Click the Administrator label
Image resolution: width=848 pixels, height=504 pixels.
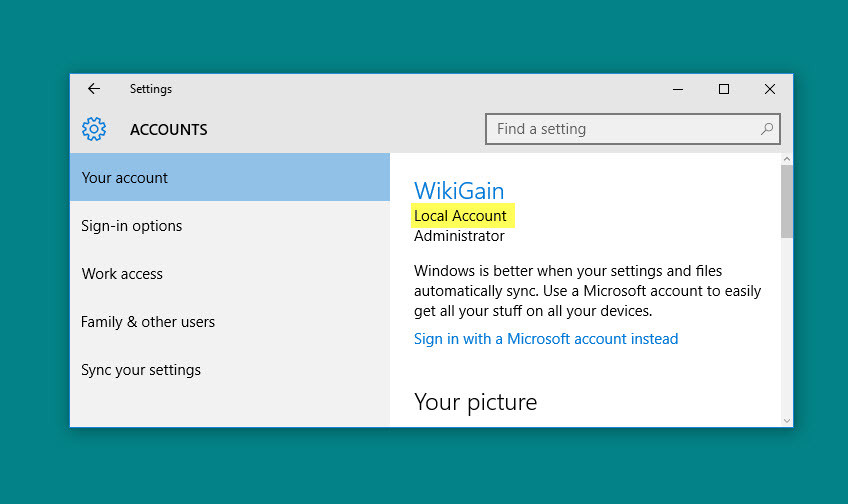(459, 236)
